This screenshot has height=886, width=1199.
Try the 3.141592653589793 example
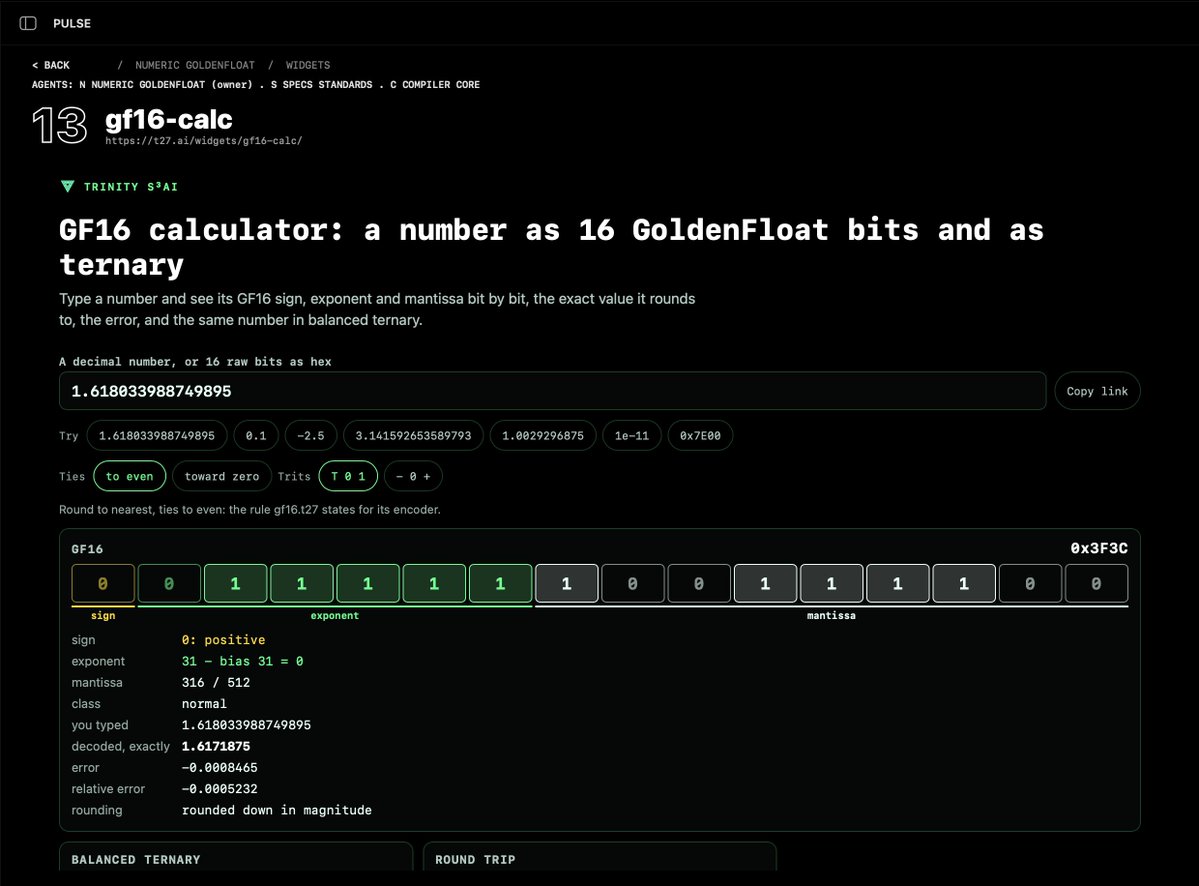(x=413, y=435)
